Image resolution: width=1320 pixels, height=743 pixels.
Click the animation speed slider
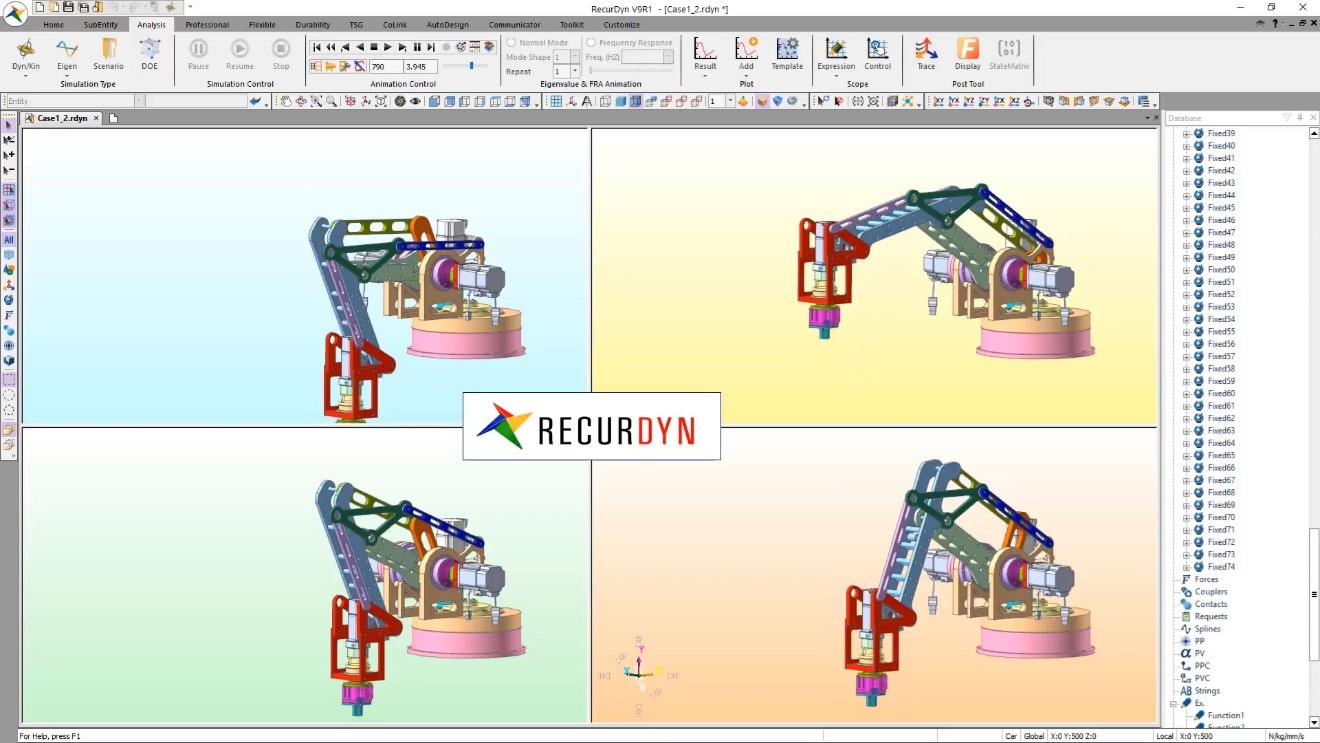(472, 66)
